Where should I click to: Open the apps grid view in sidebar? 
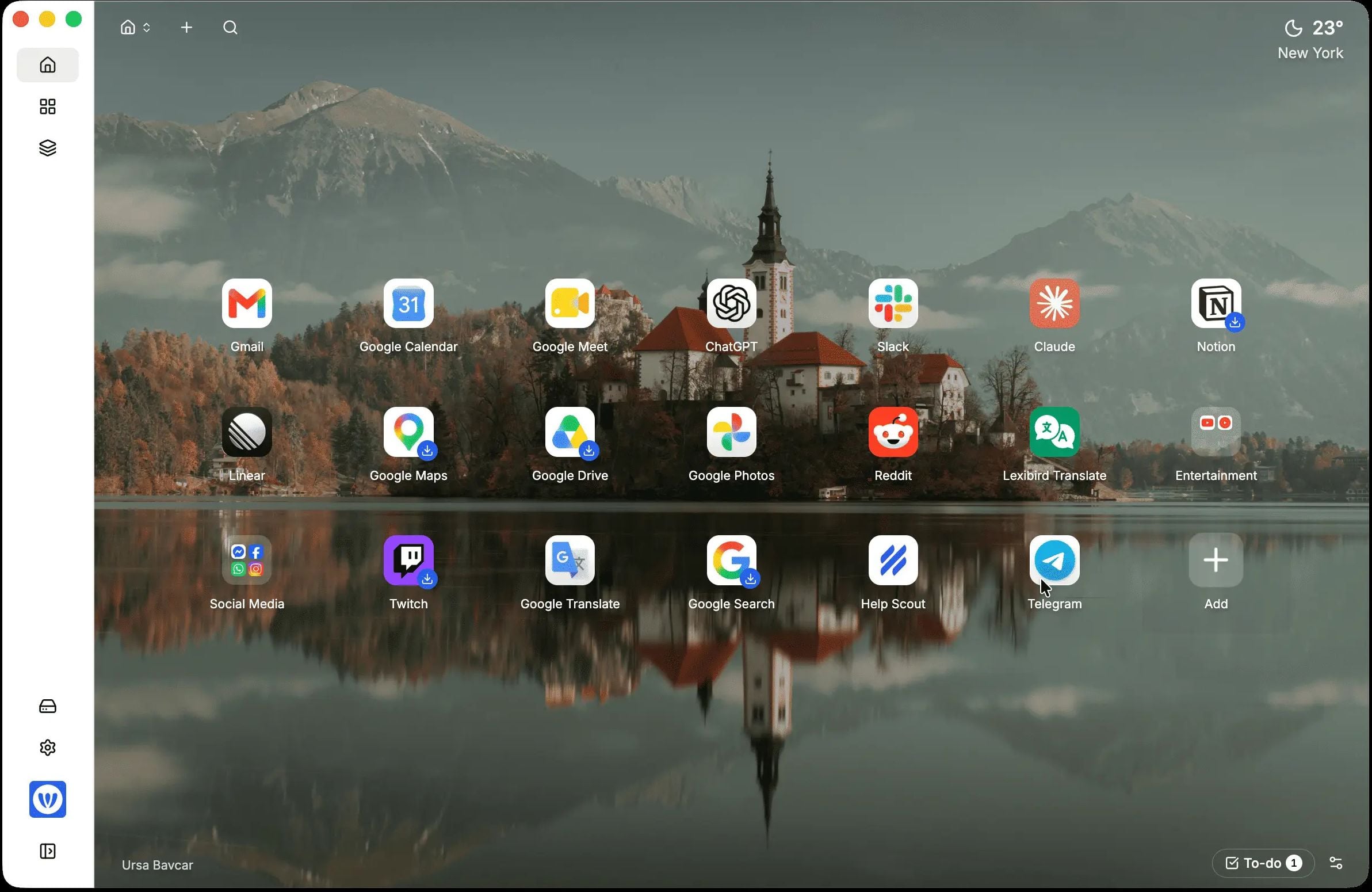click(x=48, y=106)
